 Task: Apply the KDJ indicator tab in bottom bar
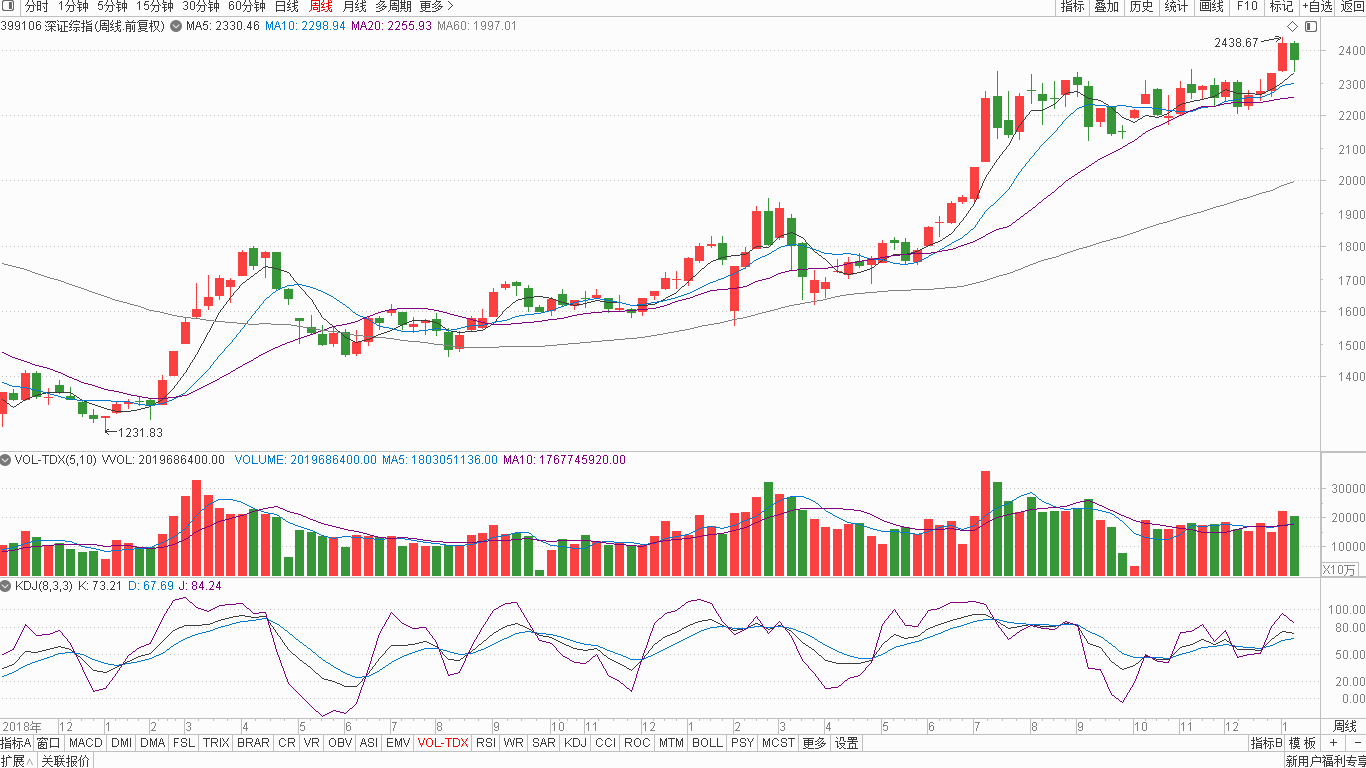[575, 743]
